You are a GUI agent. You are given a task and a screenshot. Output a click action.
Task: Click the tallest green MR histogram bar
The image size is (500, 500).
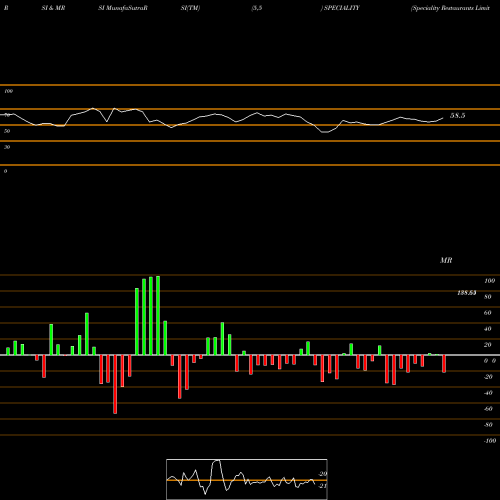[158, 315]
